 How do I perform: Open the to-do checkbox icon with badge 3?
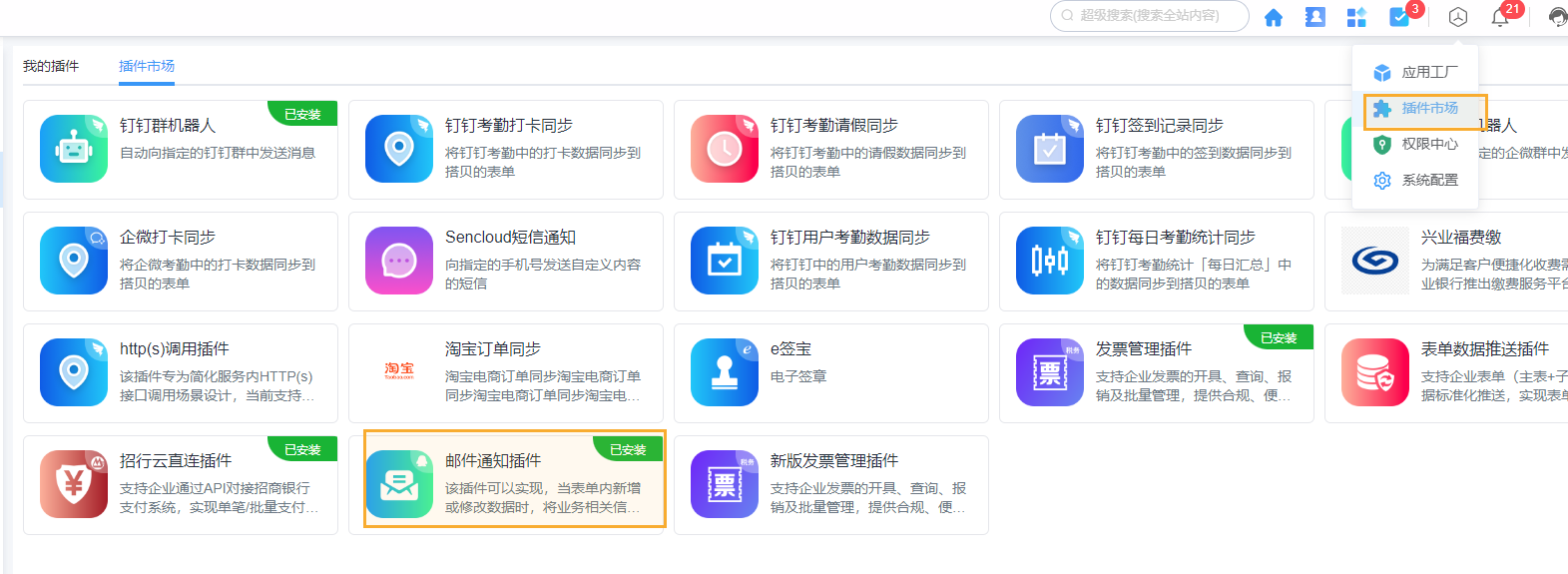point(1399,17)
